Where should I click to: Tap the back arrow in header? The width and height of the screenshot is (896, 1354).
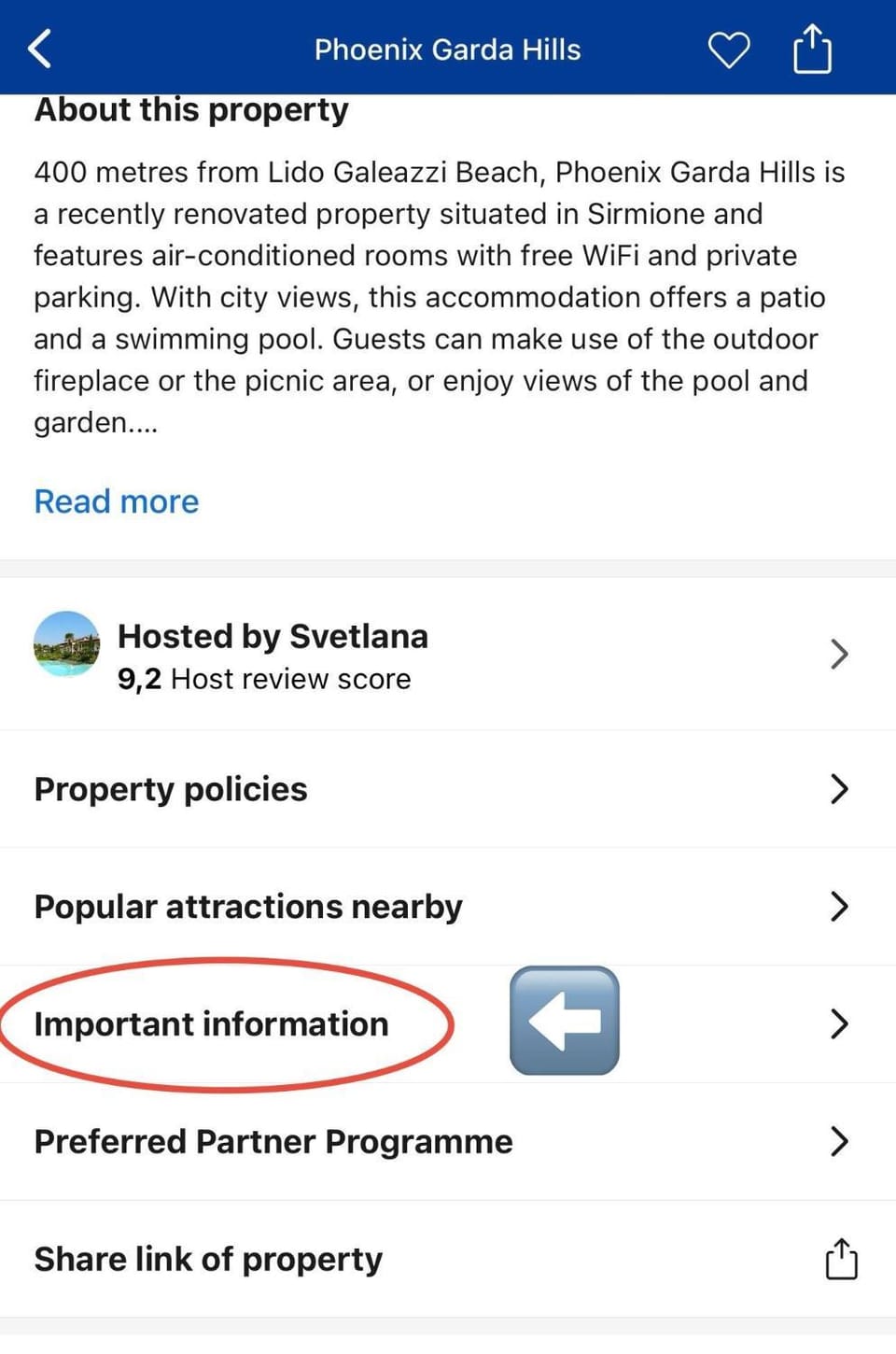pos(40,49)
